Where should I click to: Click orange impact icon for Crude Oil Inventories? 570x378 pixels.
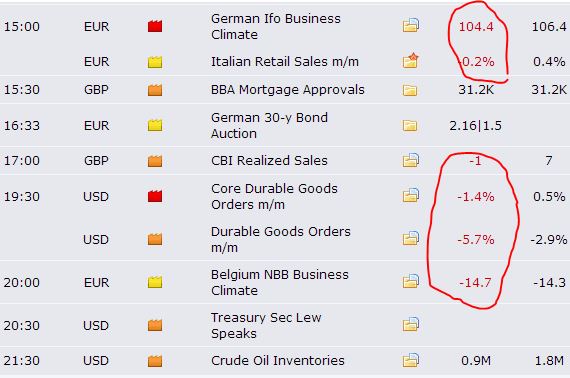click(x=155, y=361)
